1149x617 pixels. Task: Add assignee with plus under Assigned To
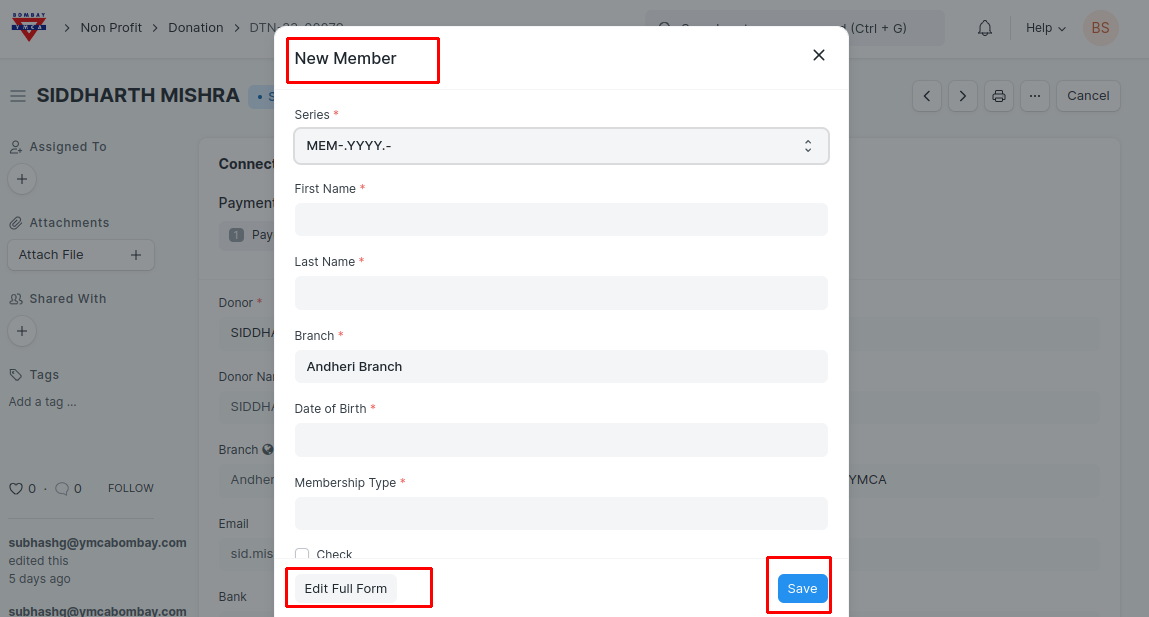[22, 179]
